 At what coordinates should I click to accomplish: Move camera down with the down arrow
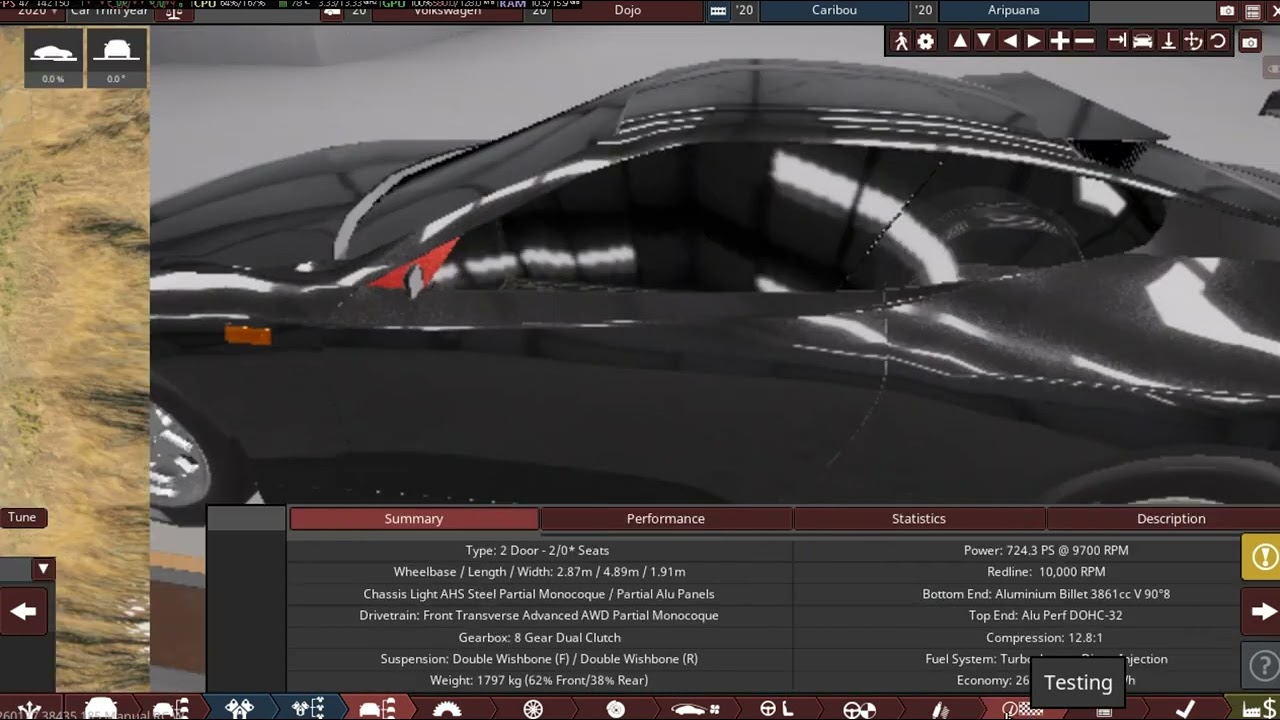tap(984, 41)
